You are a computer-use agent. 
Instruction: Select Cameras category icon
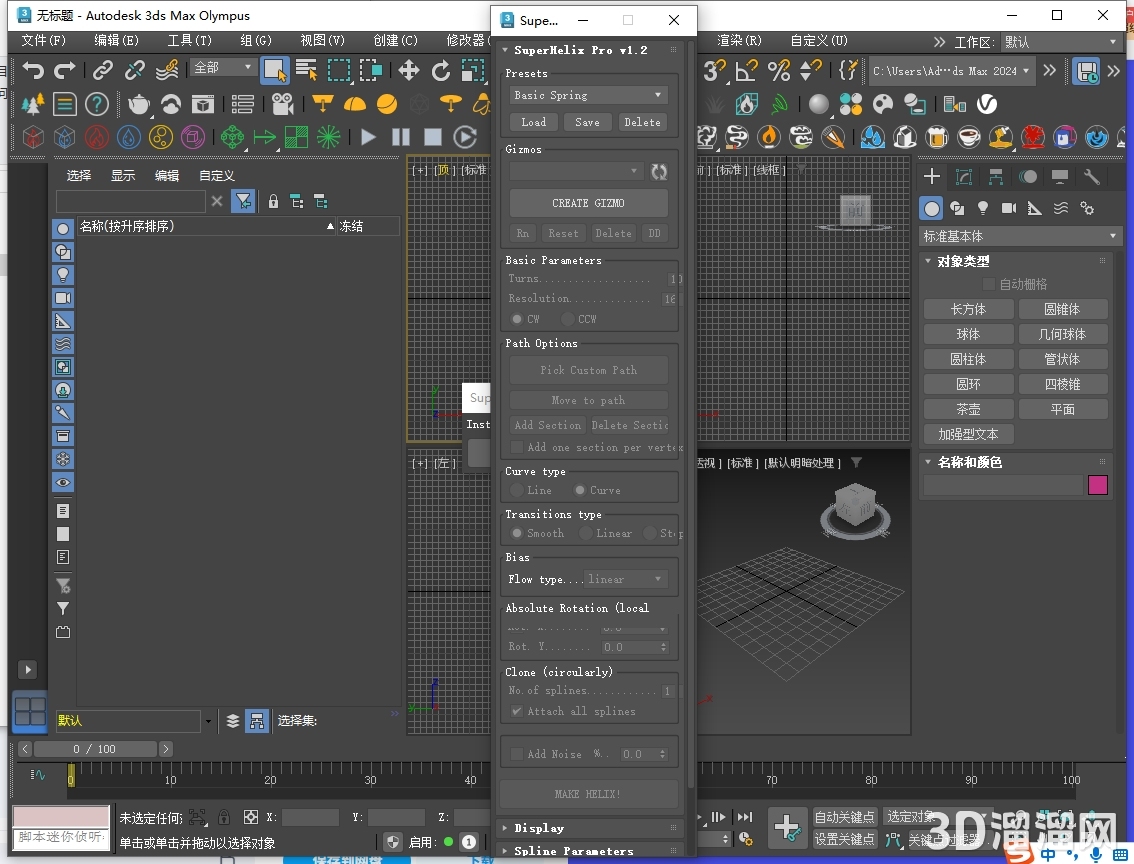(1009, 208)
